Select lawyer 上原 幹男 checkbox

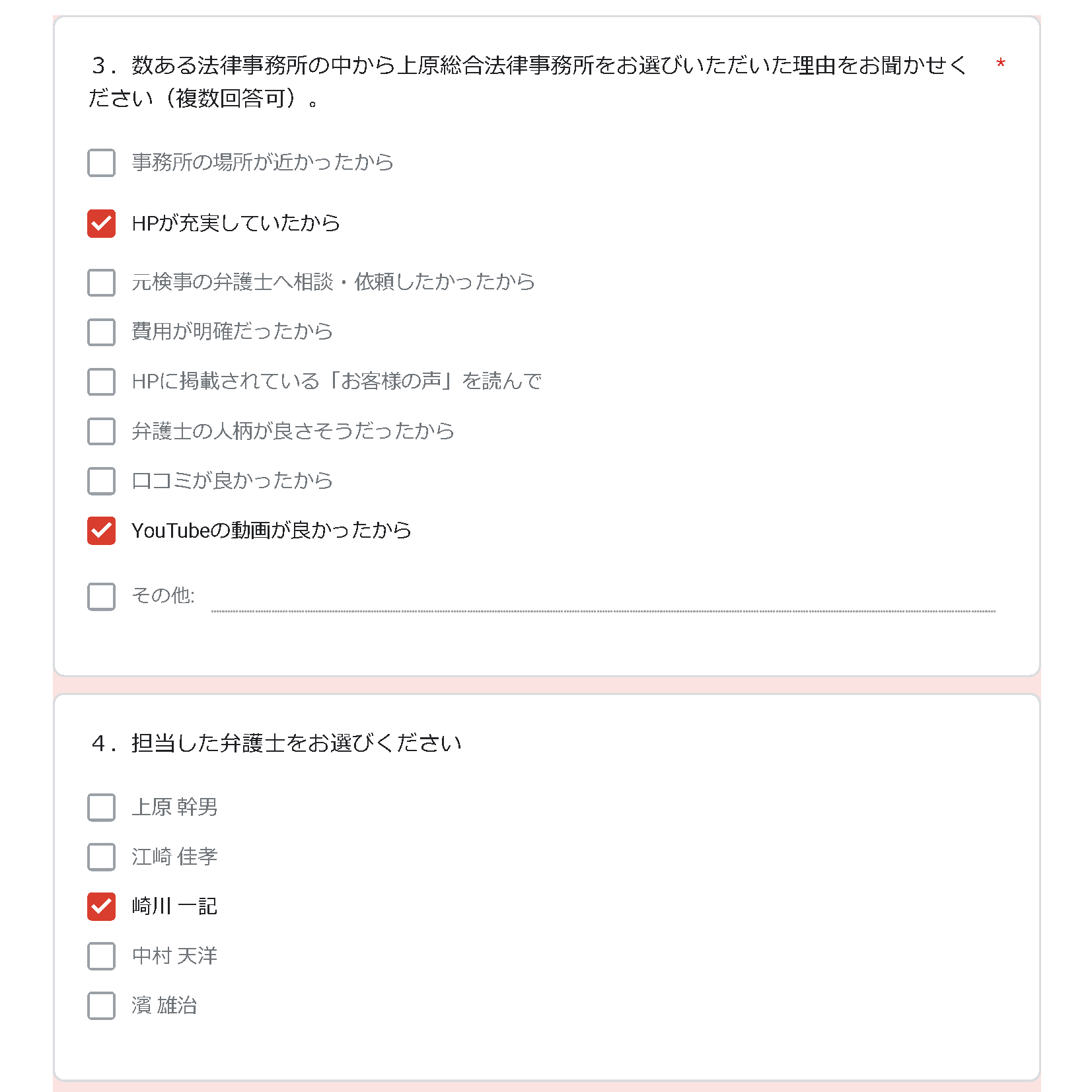tap(101, 807)
